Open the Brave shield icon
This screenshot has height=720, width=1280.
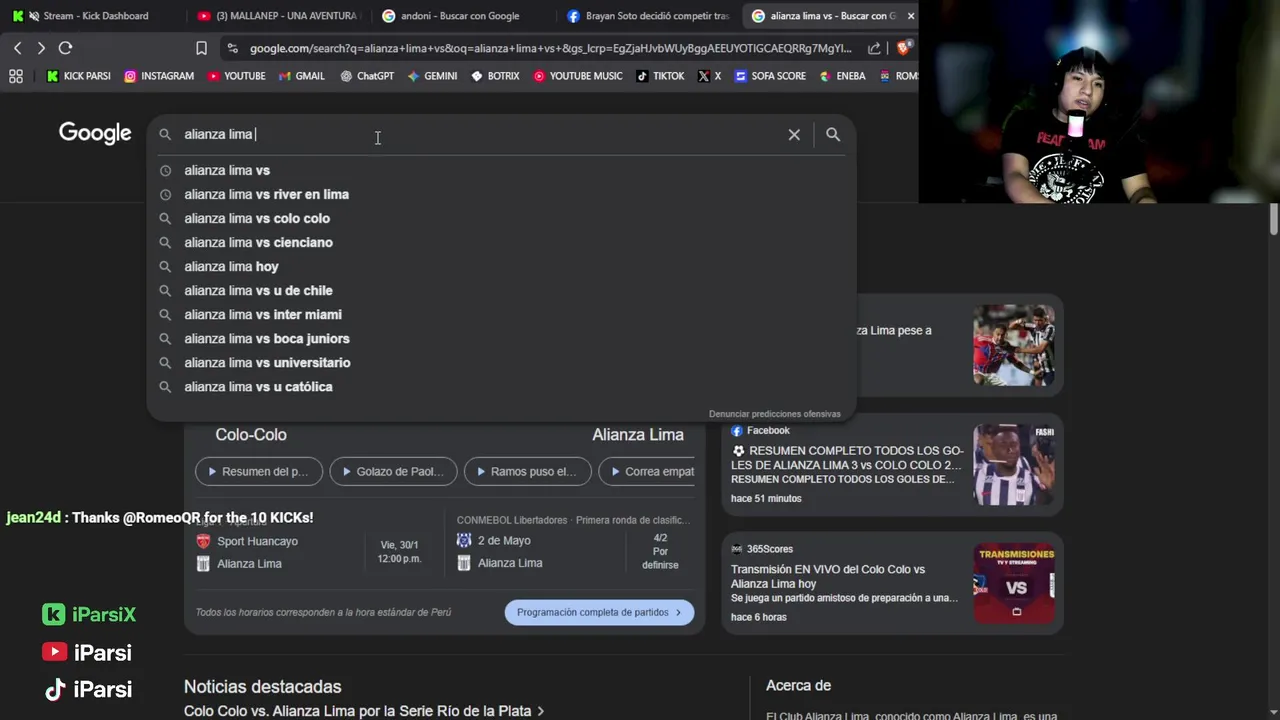point(904,48)
